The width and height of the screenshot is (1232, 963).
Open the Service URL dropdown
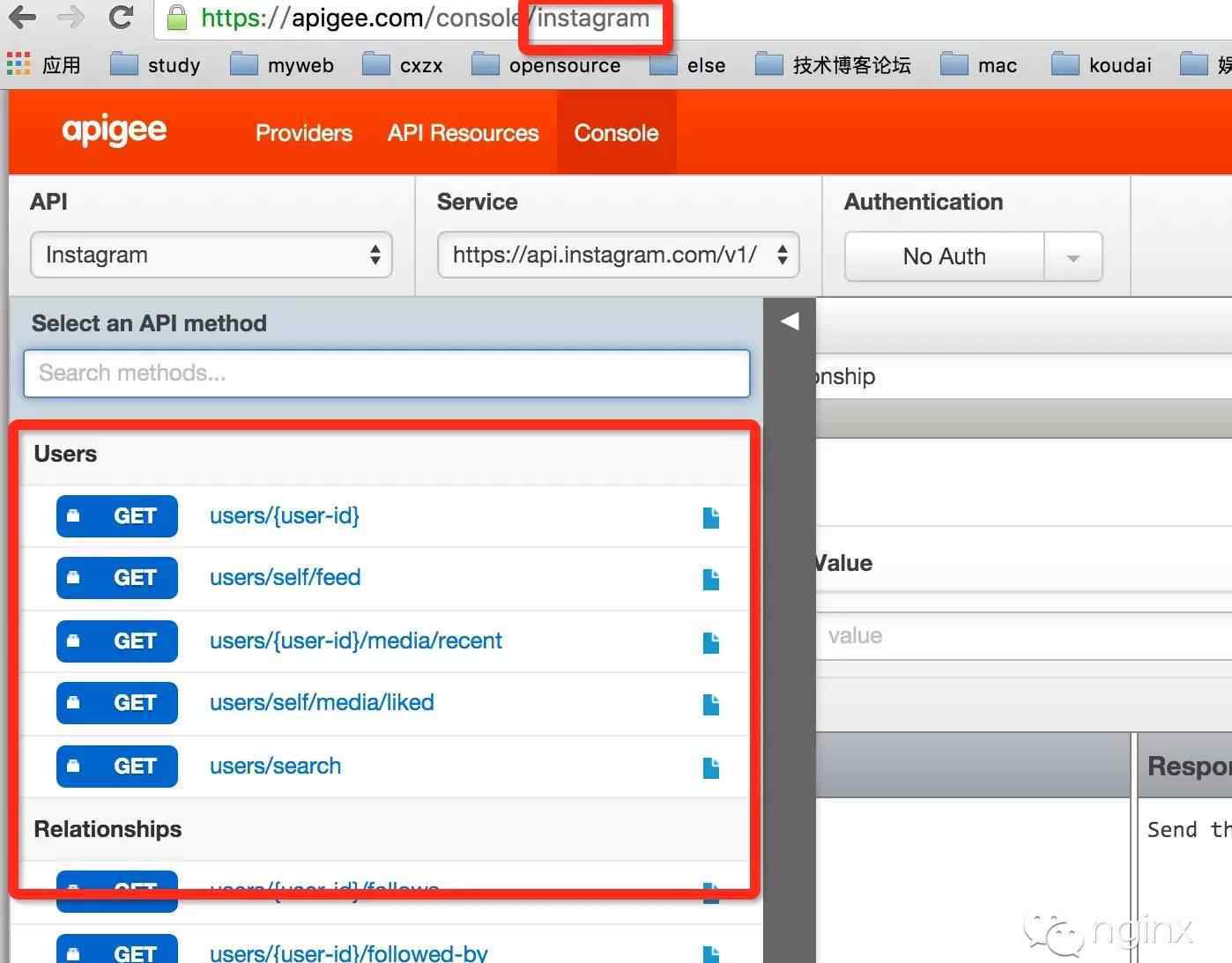tap(619, 255)
